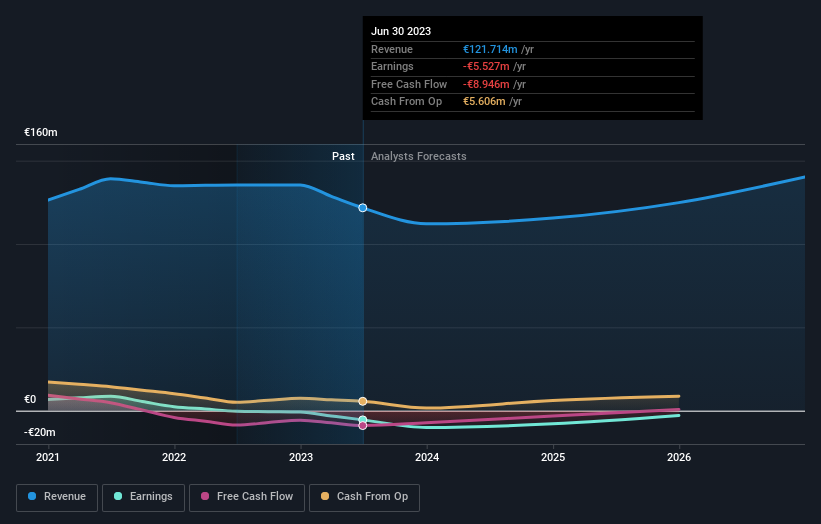Click the 2025 x-axis label
Screen dimensions: 821x524
coord(553,457)
